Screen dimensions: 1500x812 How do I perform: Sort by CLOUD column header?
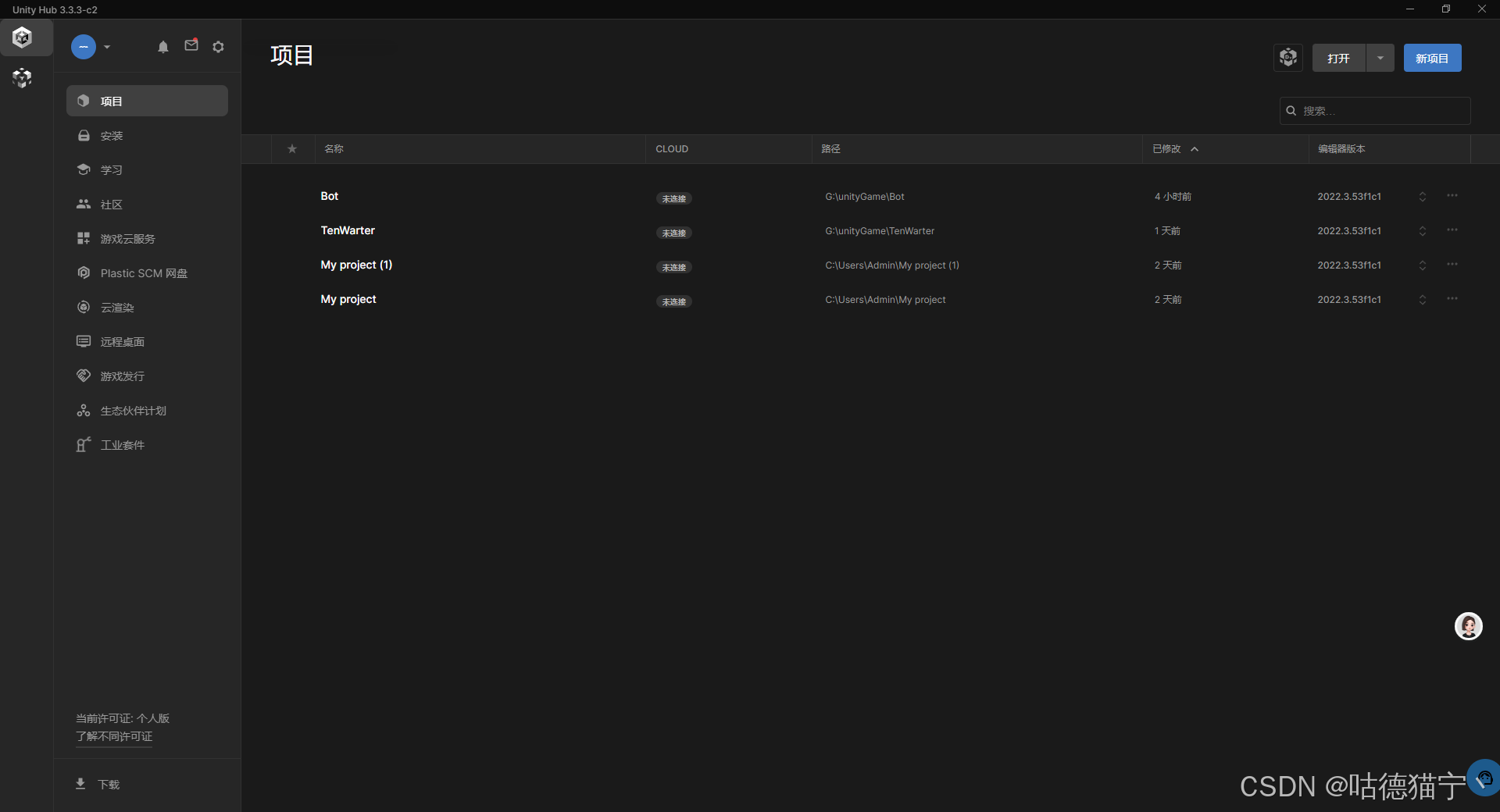pyautogui.click(x=672, y=149)
